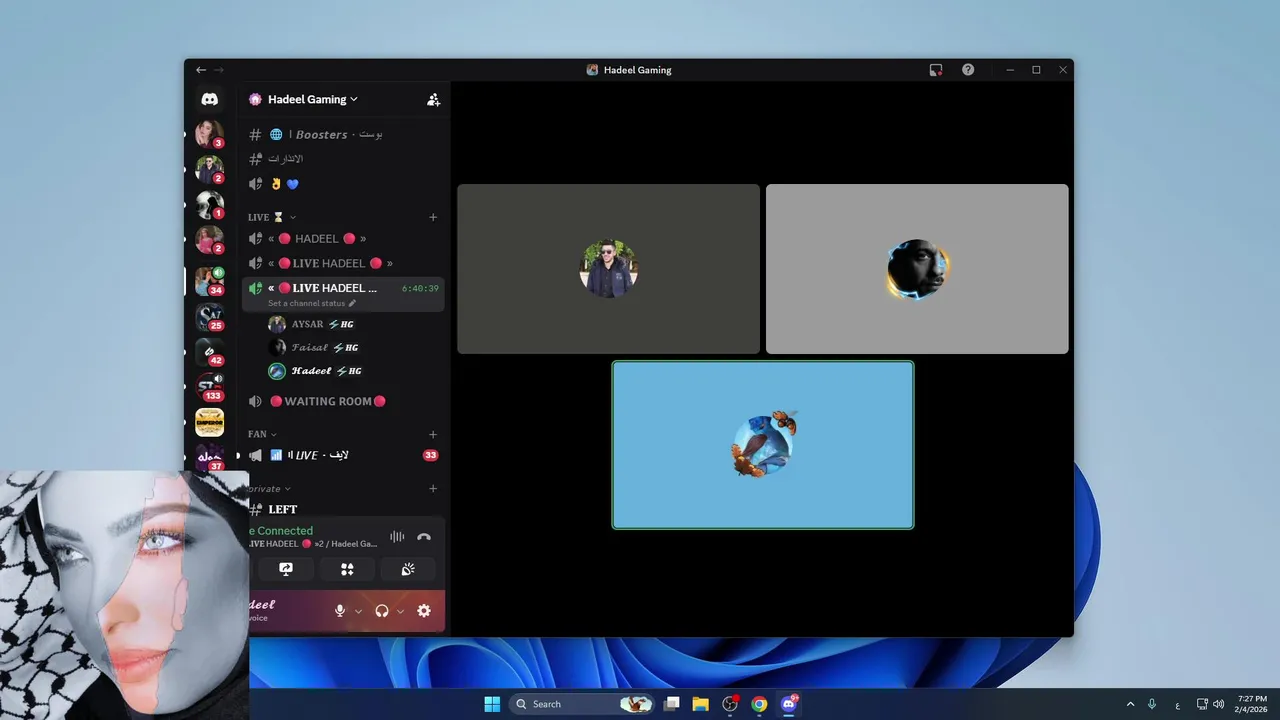This screenshot has height=720, width=1280.
Task: Open the inbox icon in title bar
Action: [936, 70]
